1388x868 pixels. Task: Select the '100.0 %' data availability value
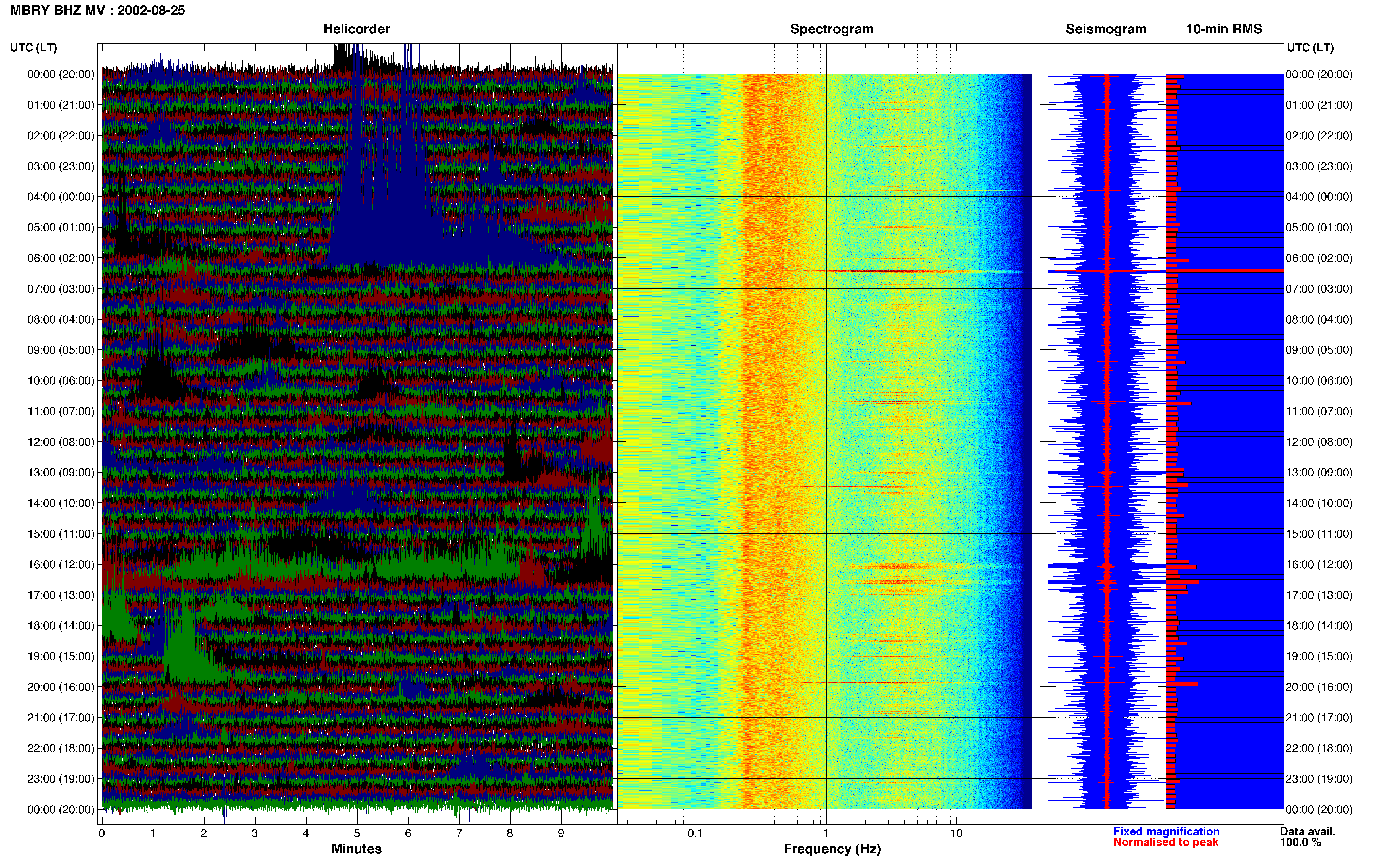pyautogui.click(x=1300, y=842)
